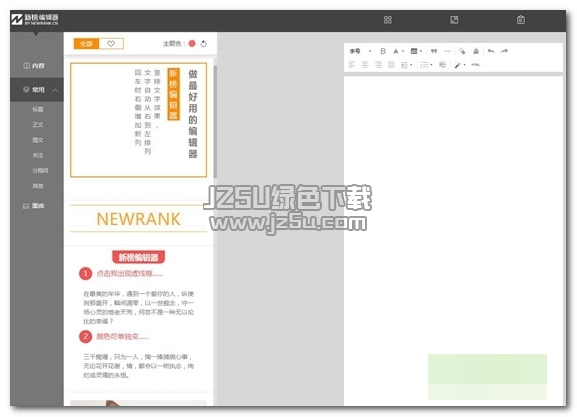Click the save icon in header
The image size is (577, 417).
[454, 20]
